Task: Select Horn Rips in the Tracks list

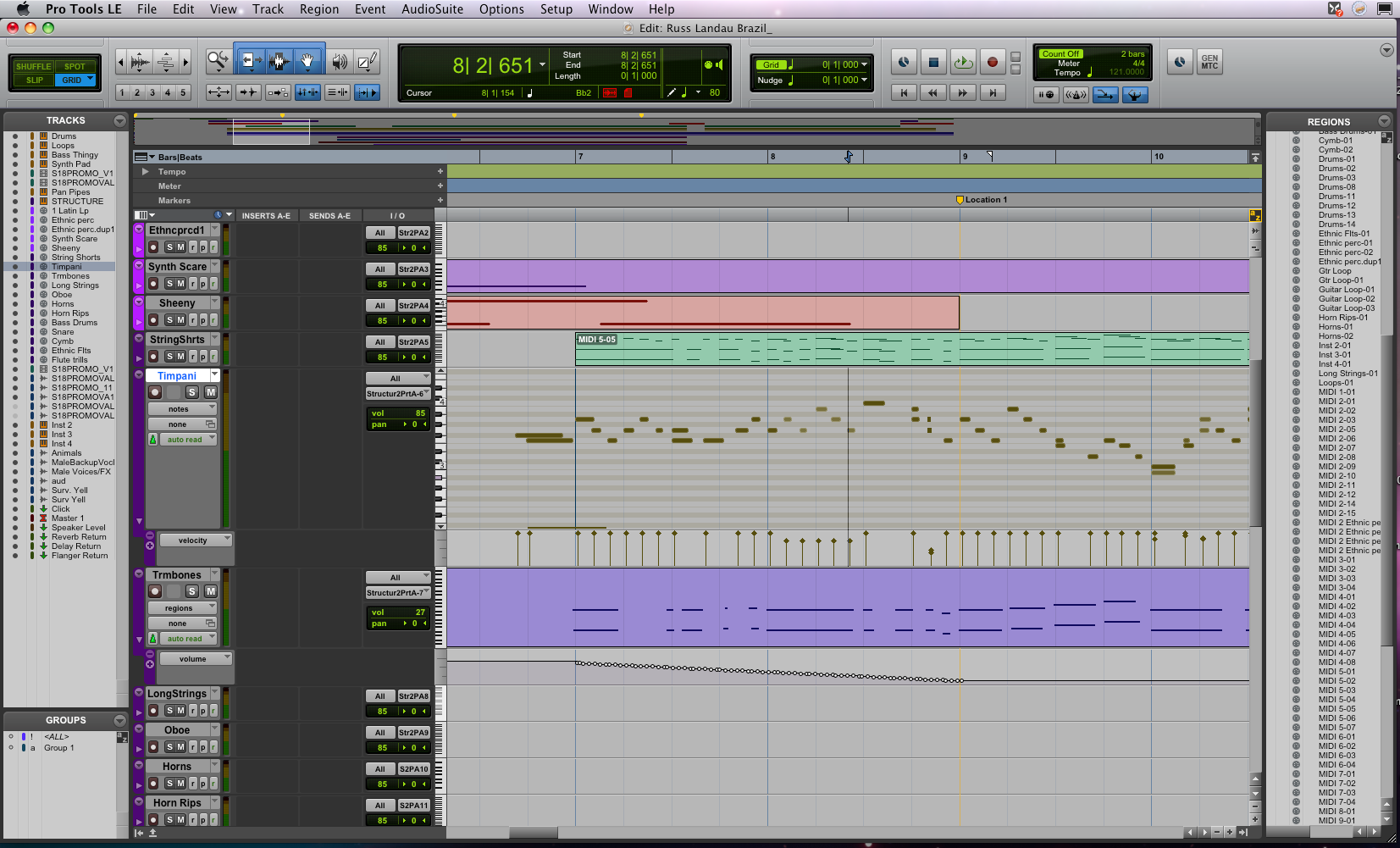Action: (69, 313)
